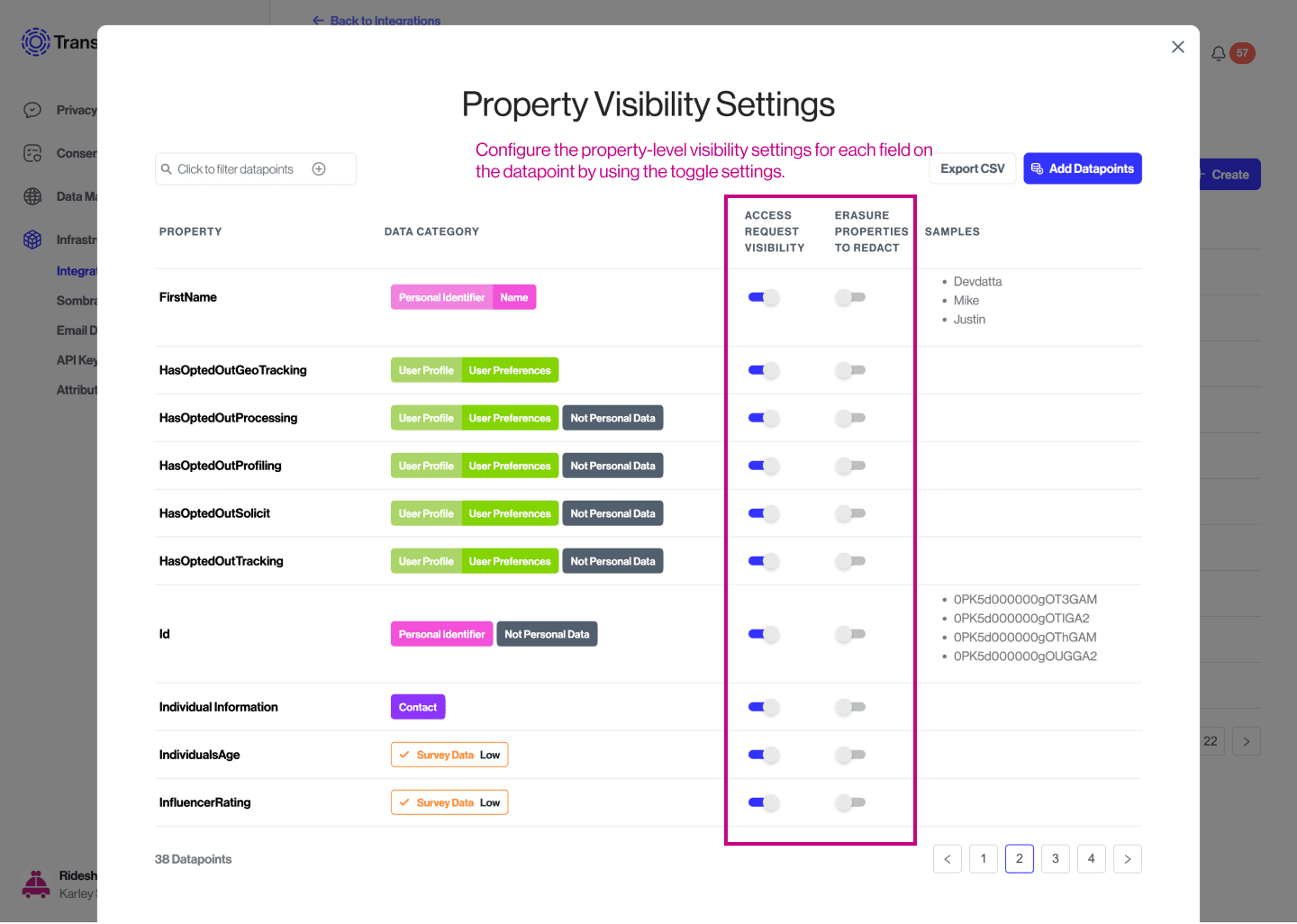Click the plus icon inside the filter field
1297x924 pixels.
(319, 168)
